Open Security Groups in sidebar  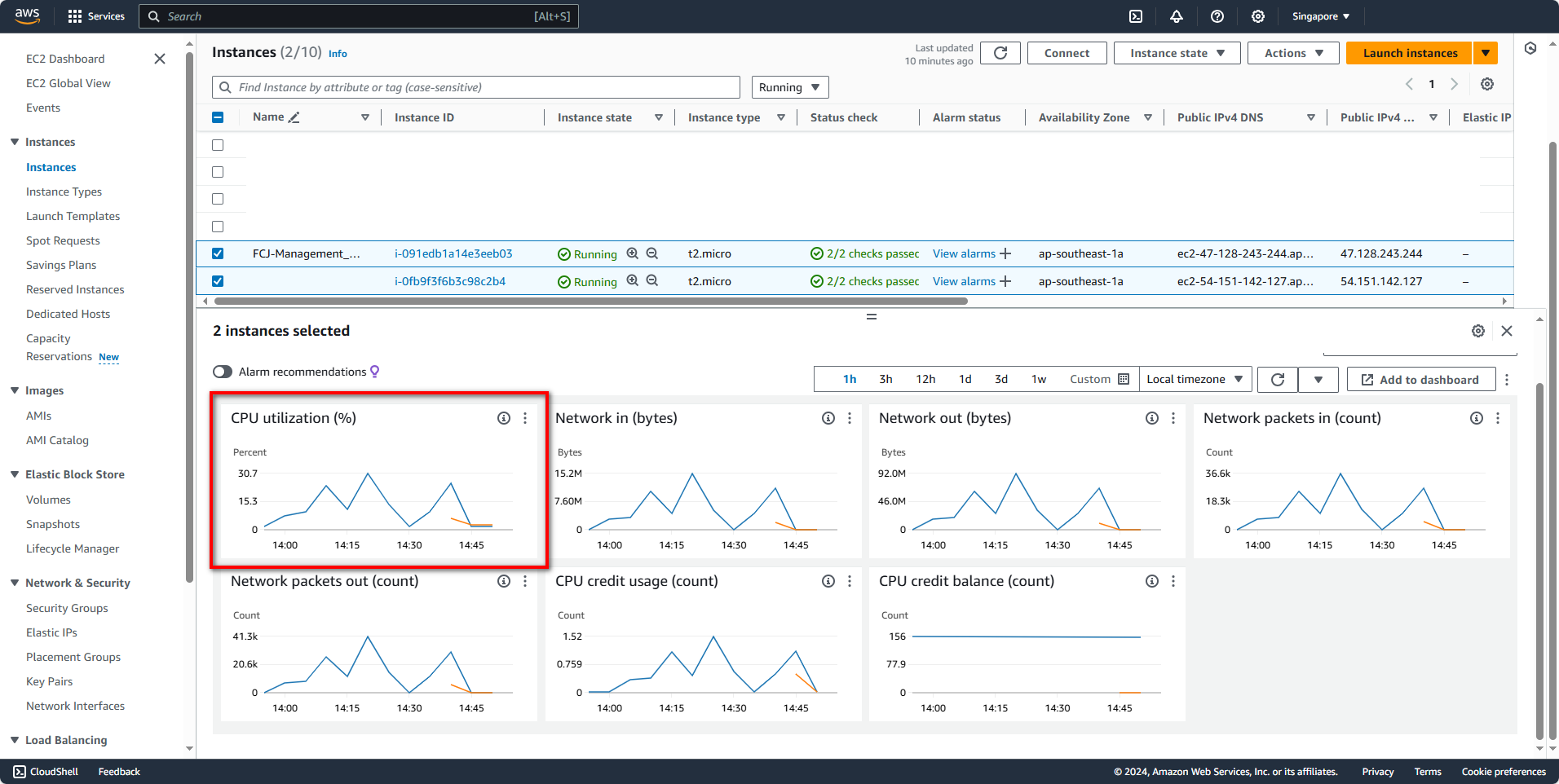[x=67, y=608]
